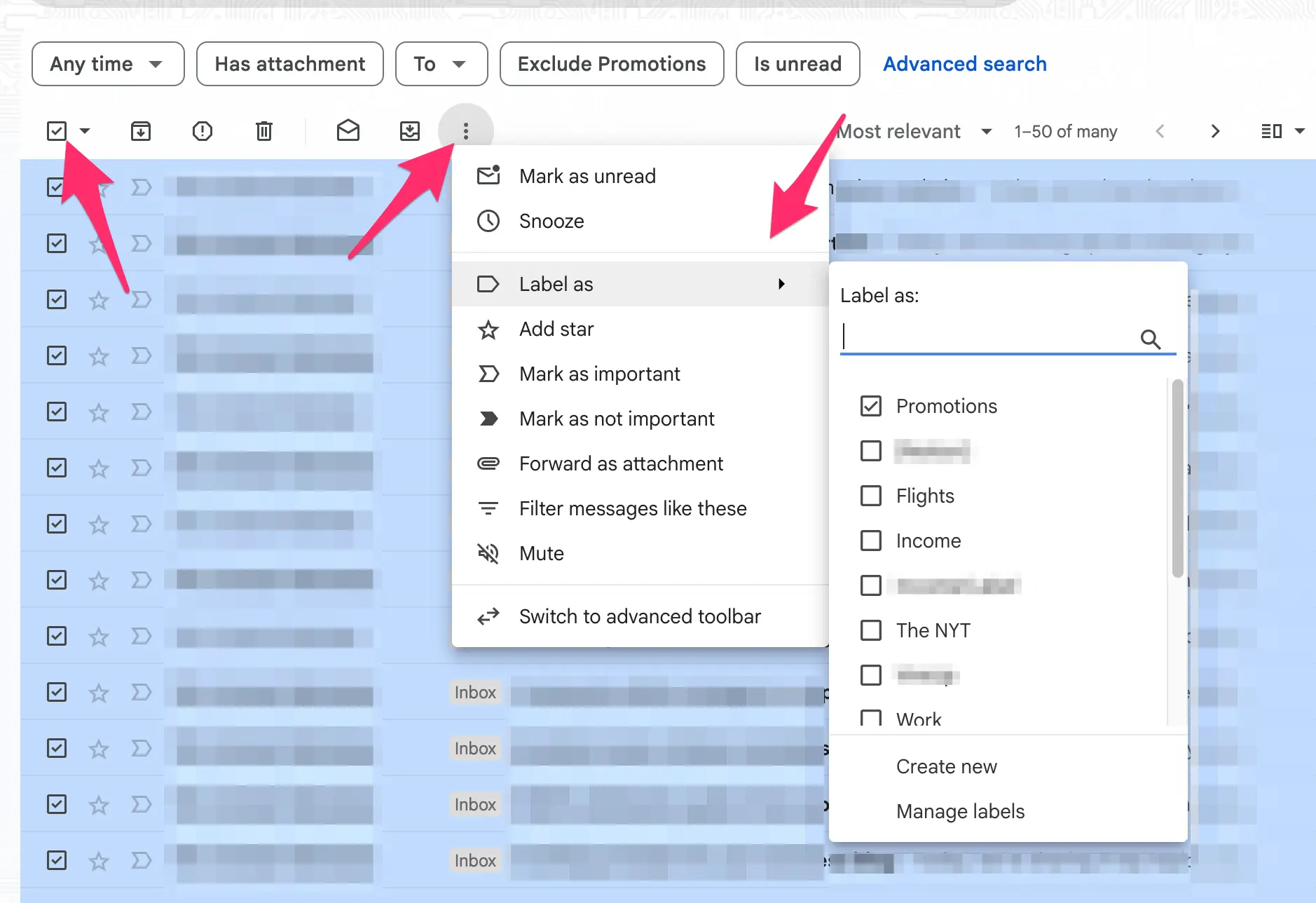Open Advanced search
The image size is (1316, 903).
[964, 64]
